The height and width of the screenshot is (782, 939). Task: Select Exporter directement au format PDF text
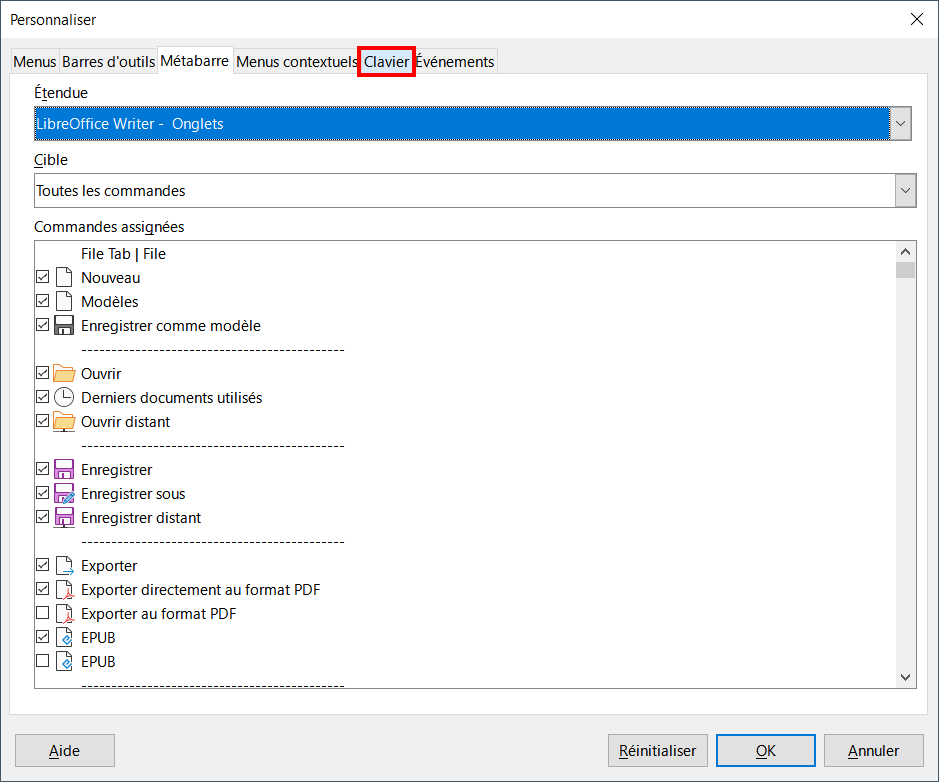[x=201, y=590]
